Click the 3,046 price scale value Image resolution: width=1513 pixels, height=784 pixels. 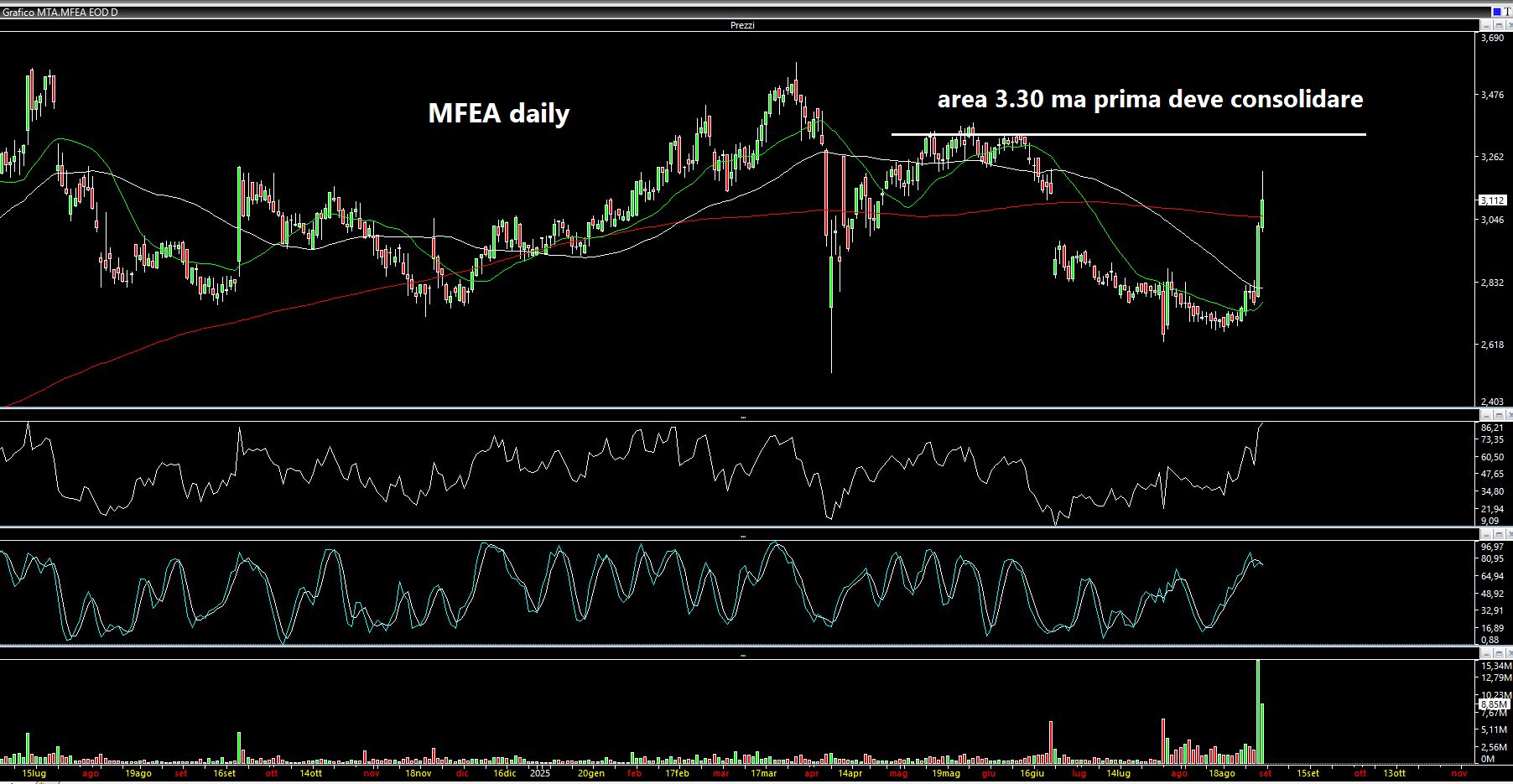1492,220
